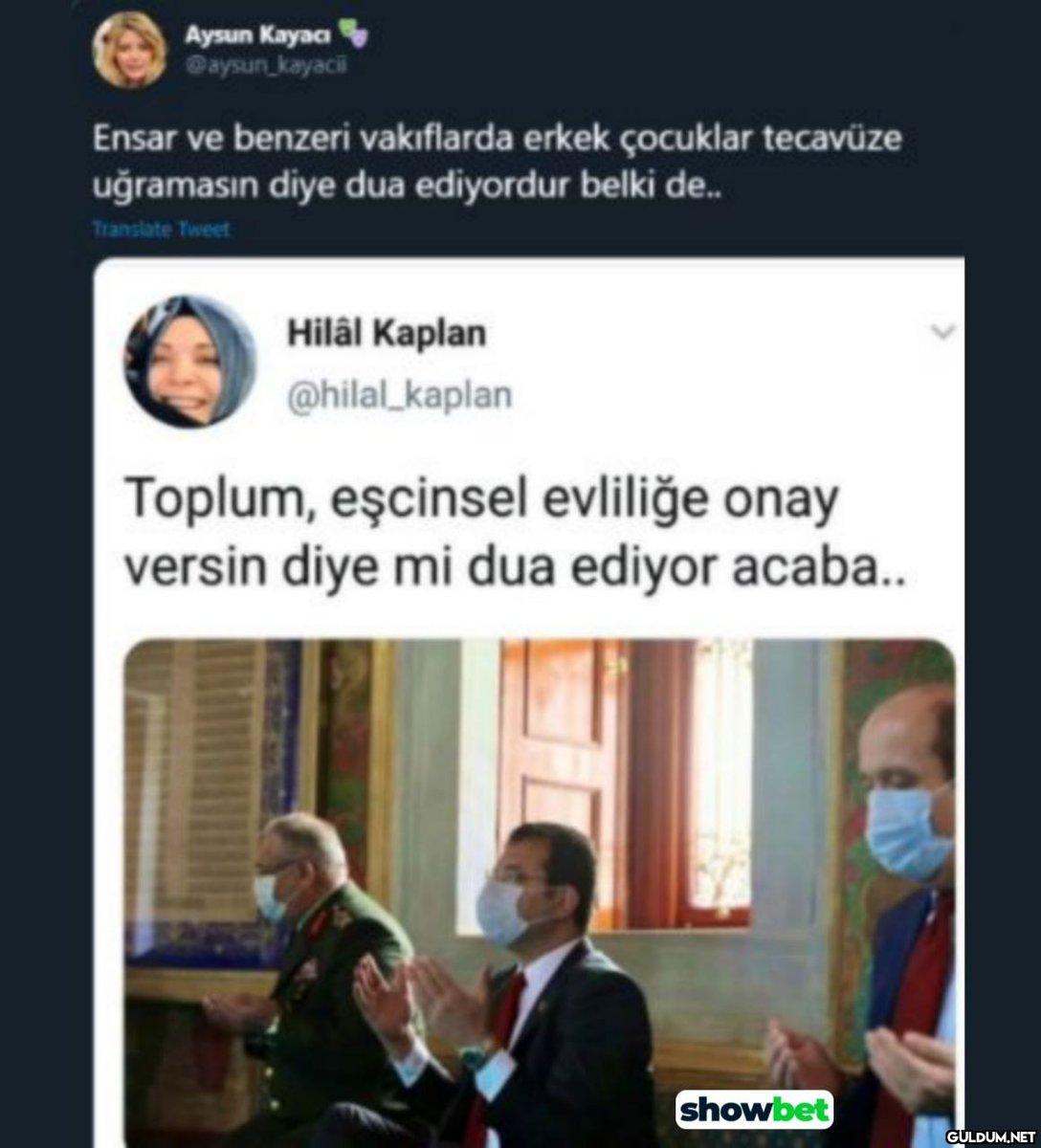Click the Aysun Kayacı display name
This screenshot has width=1041, height=1148.
click(257, 36)
